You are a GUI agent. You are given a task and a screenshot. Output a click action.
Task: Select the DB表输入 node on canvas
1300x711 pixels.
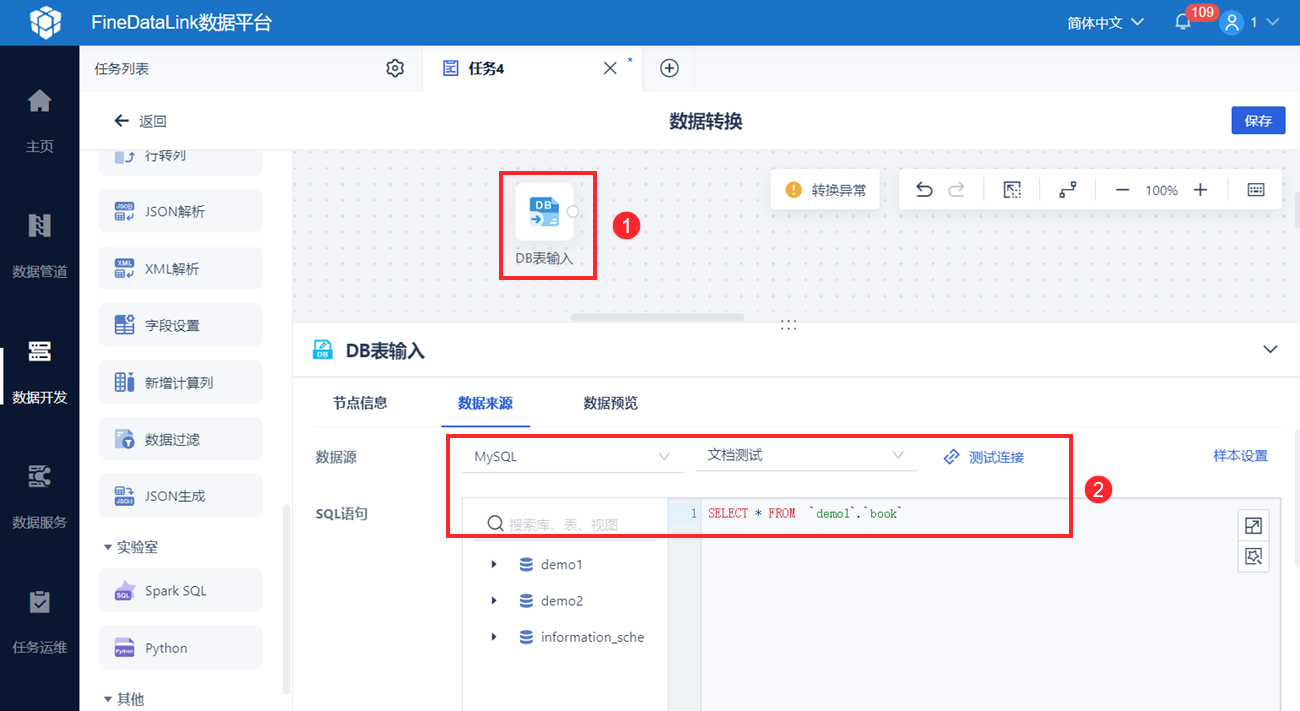pos(544,211)
